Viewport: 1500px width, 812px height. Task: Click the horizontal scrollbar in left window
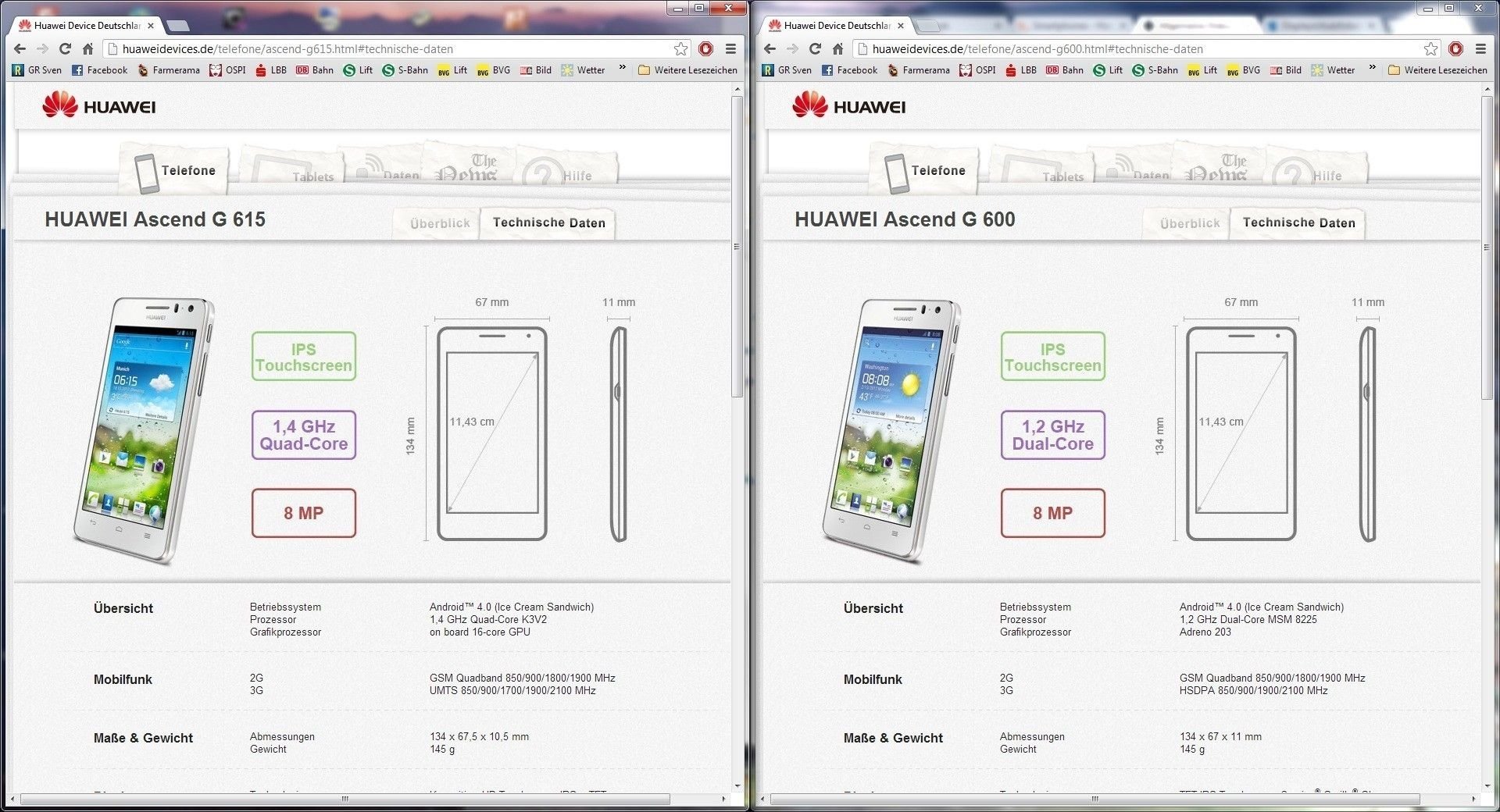pos(345,799)
